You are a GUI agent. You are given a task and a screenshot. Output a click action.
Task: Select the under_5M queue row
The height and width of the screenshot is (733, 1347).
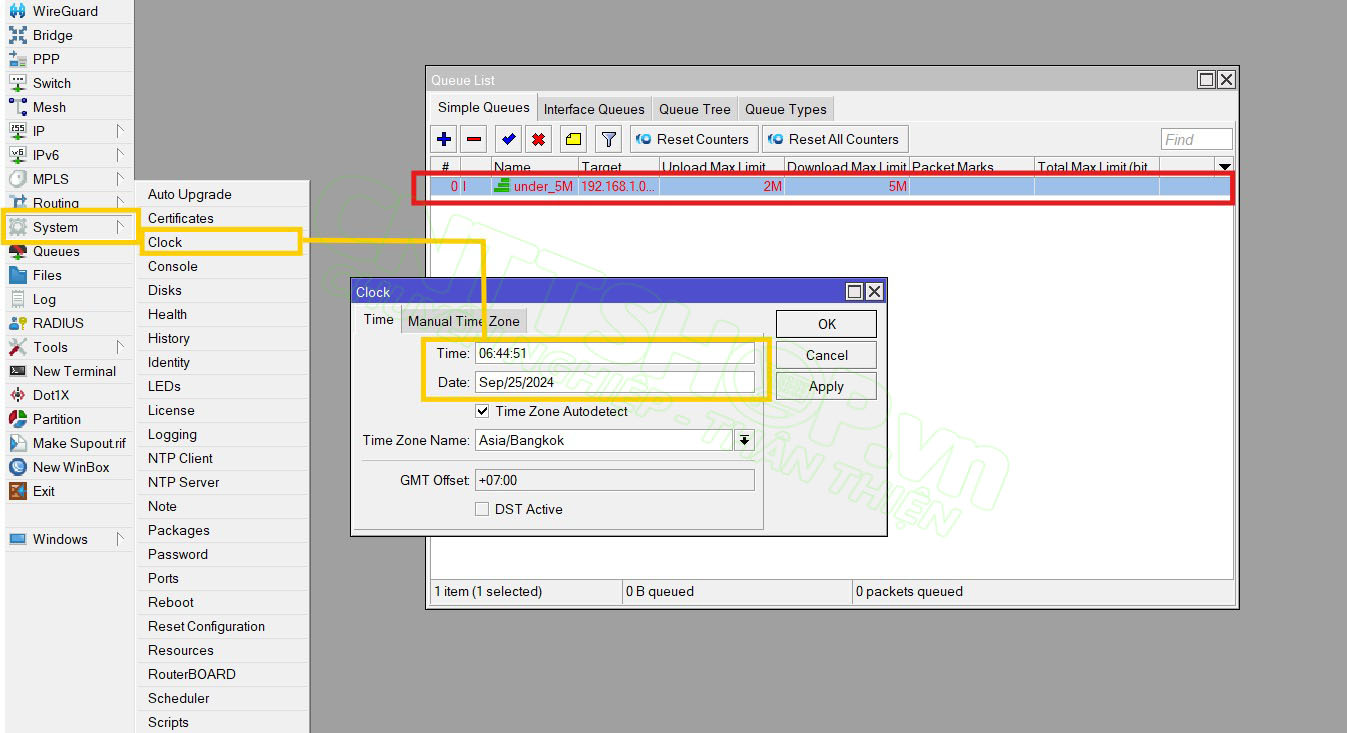point(700,186)
